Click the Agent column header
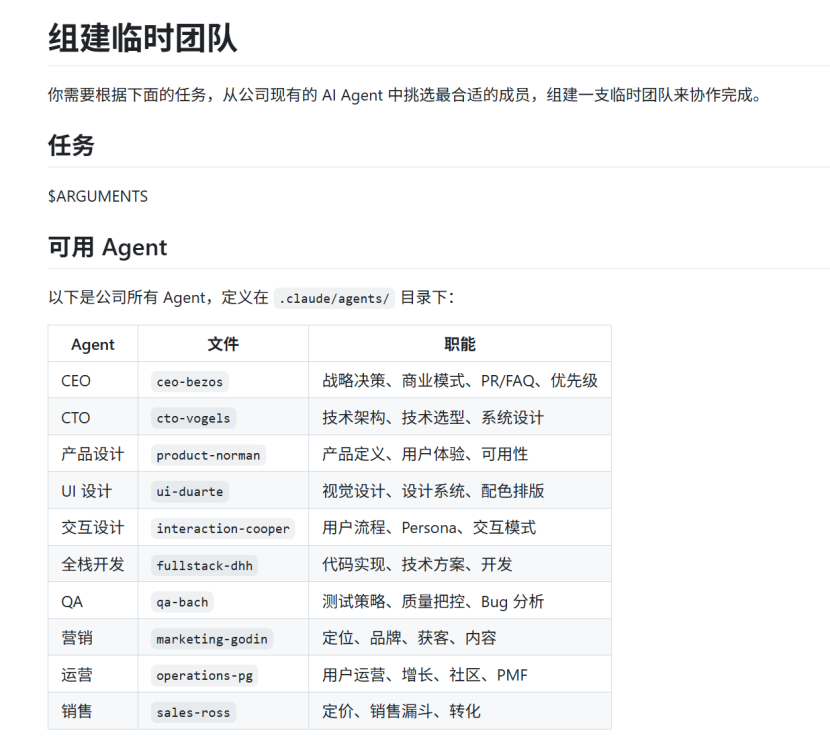The width and height of the screenshot is (830, 751). click(93, 345)
